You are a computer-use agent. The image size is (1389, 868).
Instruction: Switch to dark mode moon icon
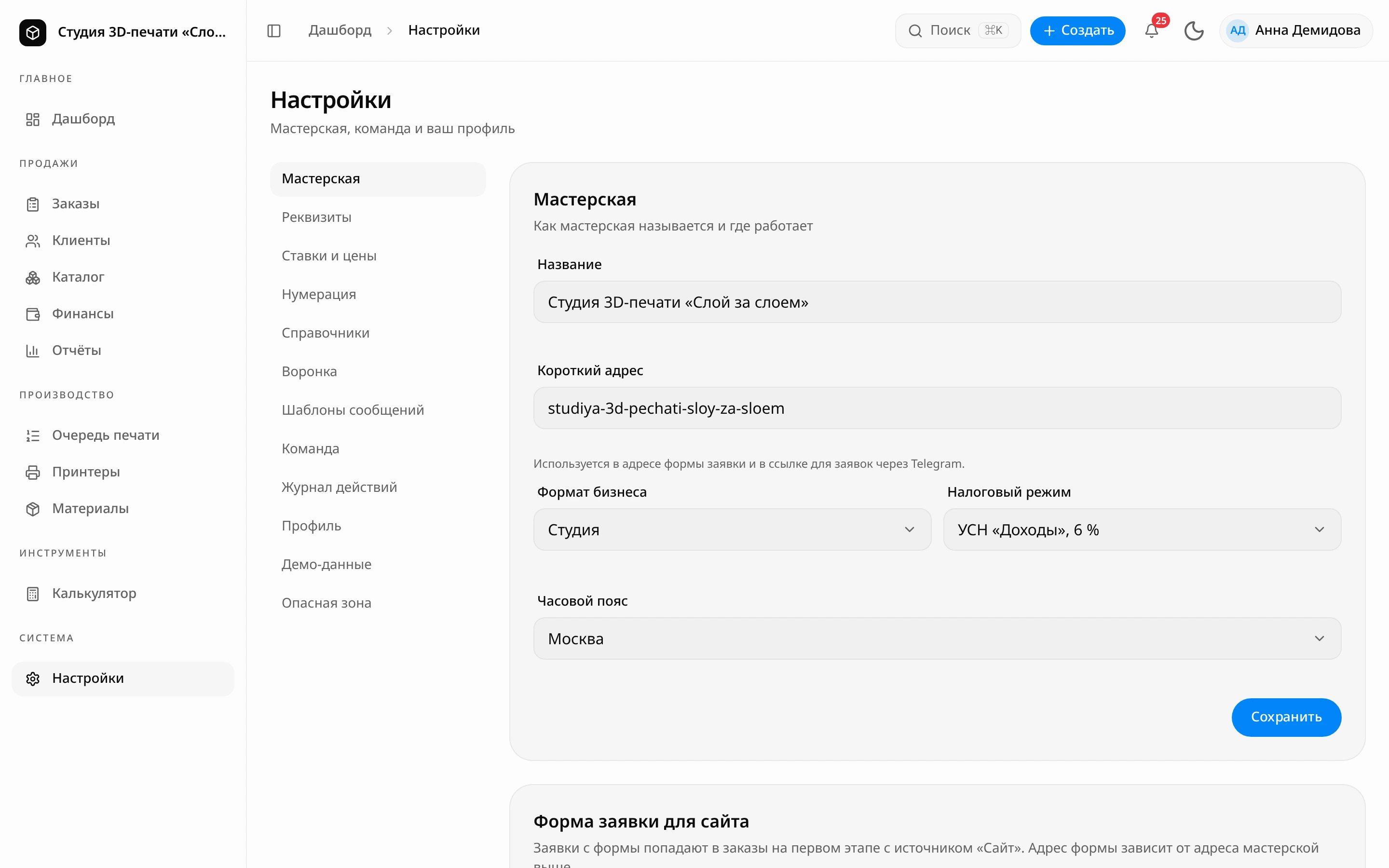[x=1194, y=30]
